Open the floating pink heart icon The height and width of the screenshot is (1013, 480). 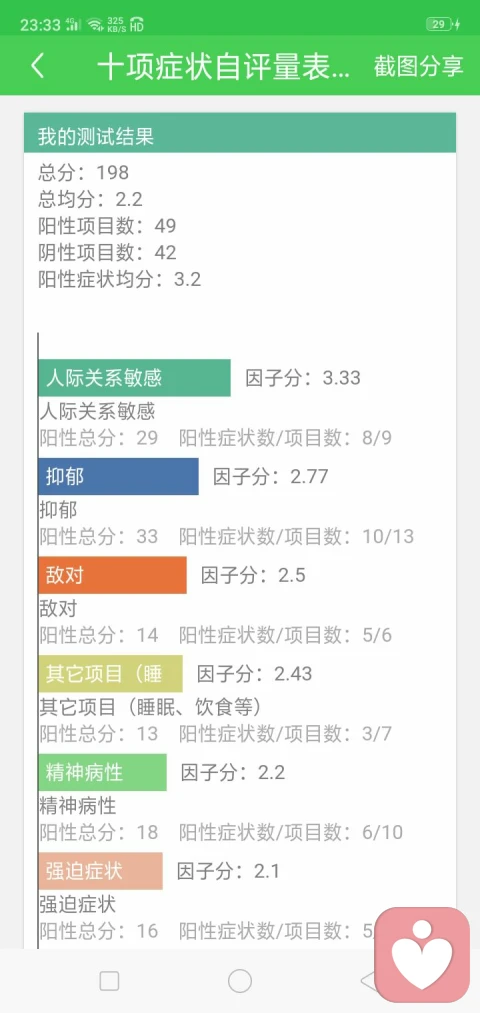tap(422, 955)
